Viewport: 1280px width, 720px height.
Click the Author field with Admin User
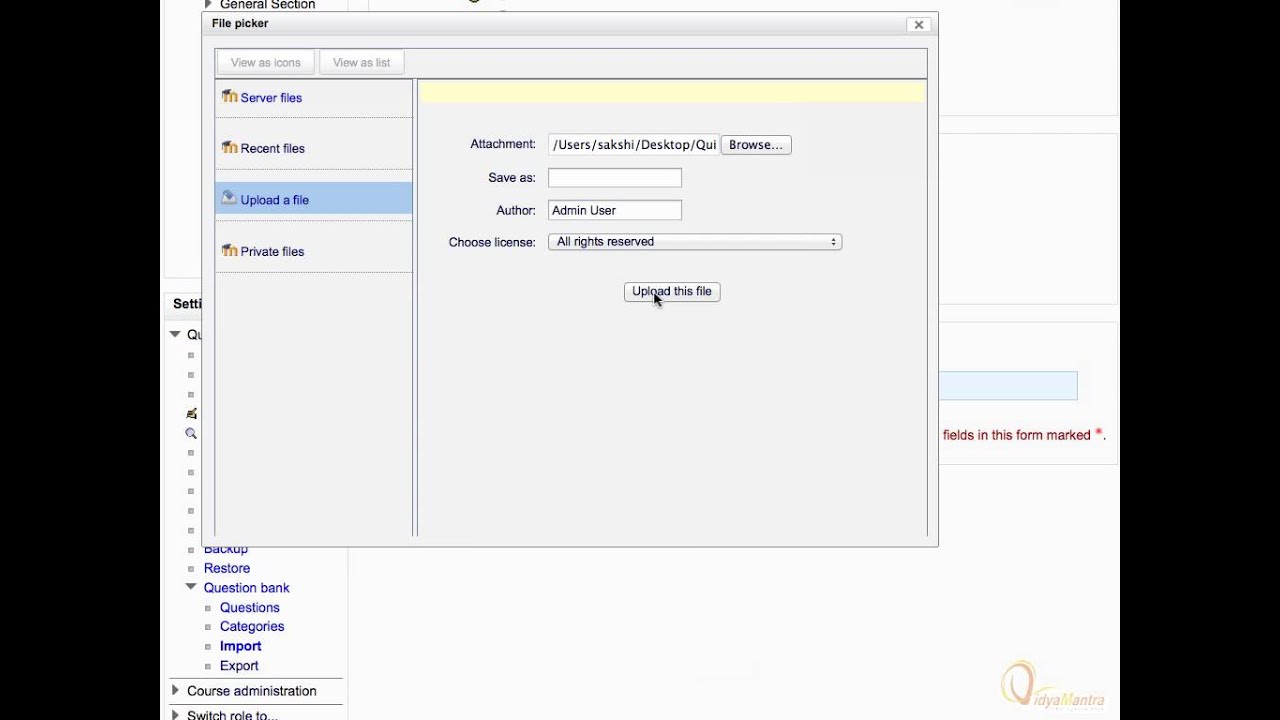pyautogui.click(x=615, y=210)
